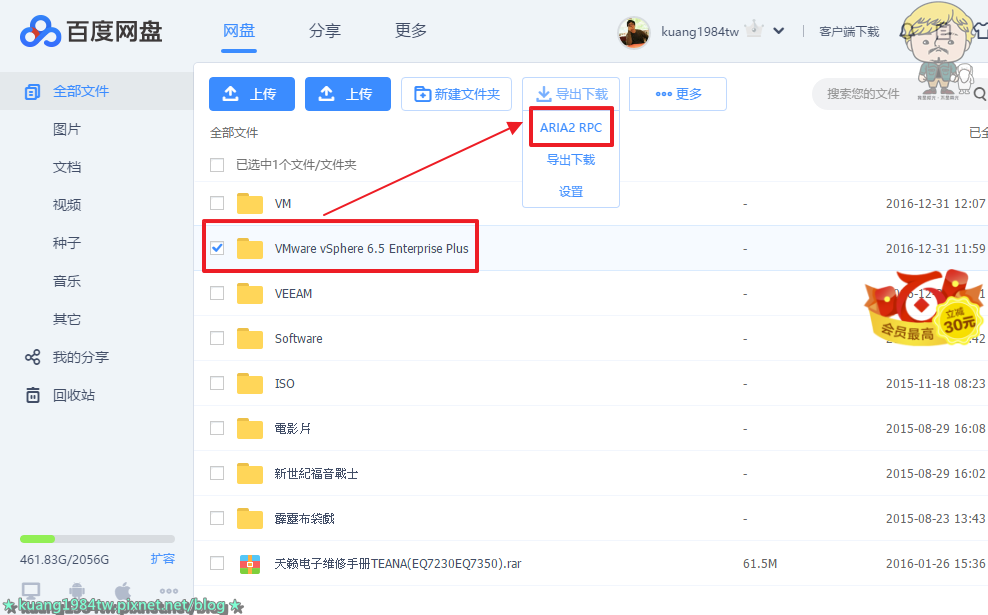Open the 霹靂布袋戲 folder icon

(250, 518)
